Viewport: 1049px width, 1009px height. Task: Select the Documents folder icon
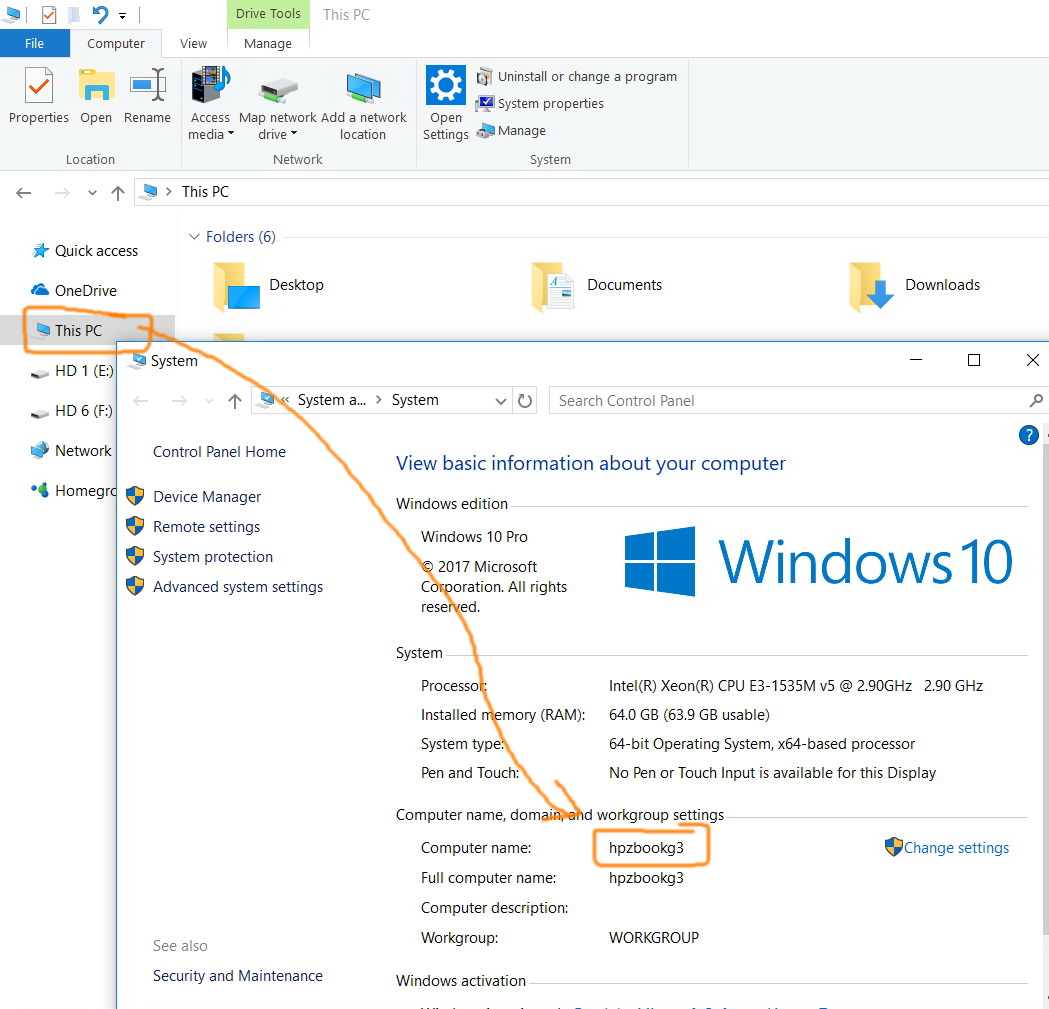(553, 286)
